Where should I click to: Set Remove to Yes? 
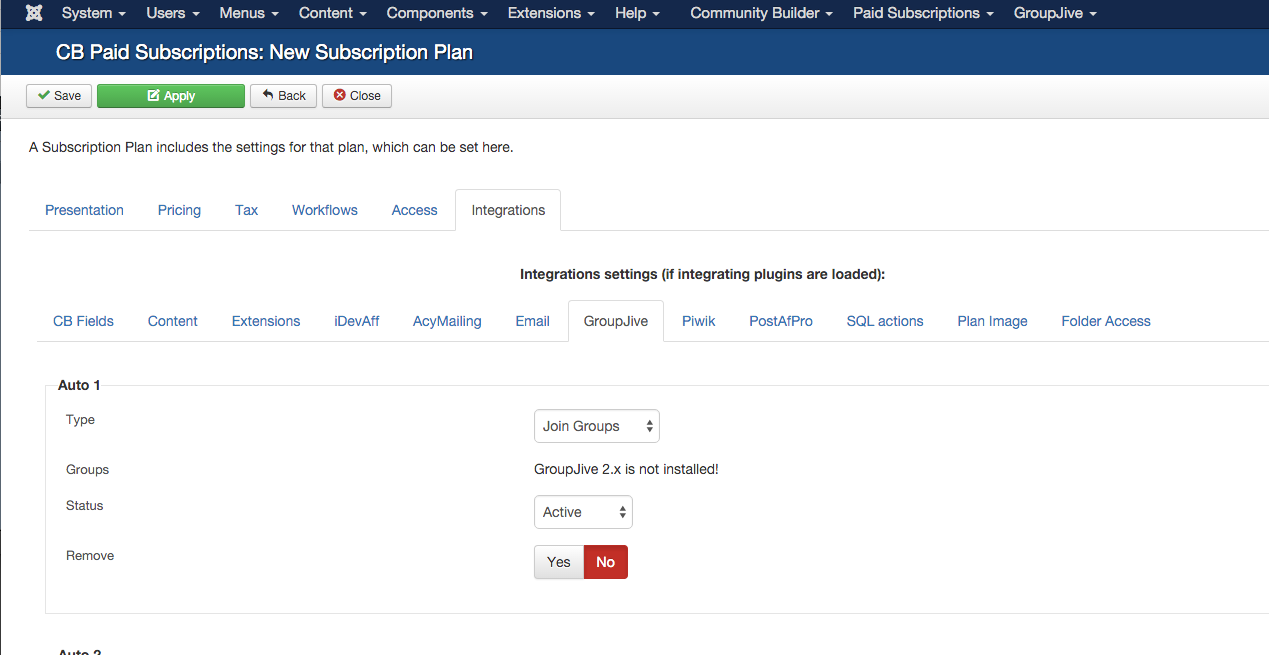tap(559, 562)
